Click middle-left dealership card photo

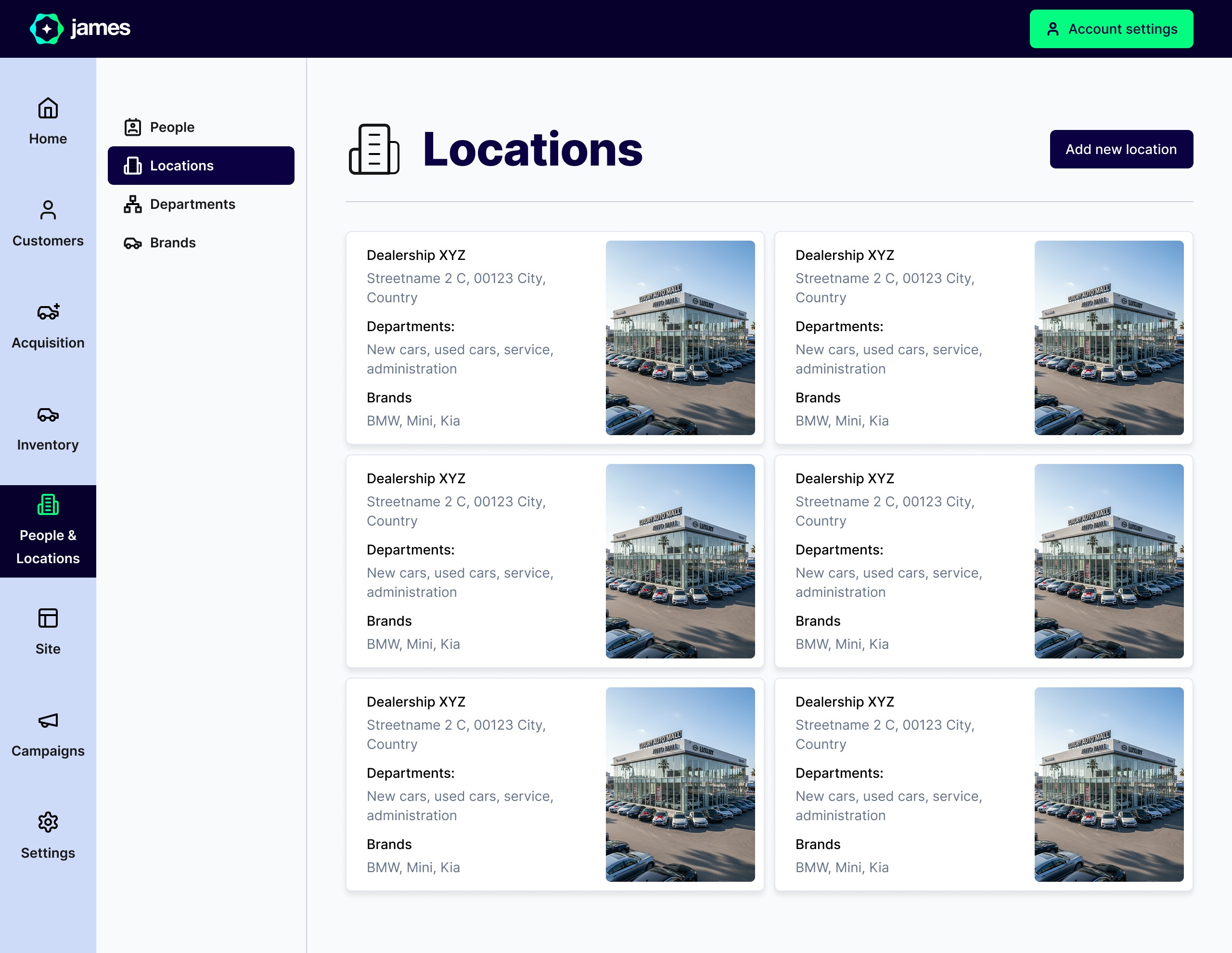680,561
